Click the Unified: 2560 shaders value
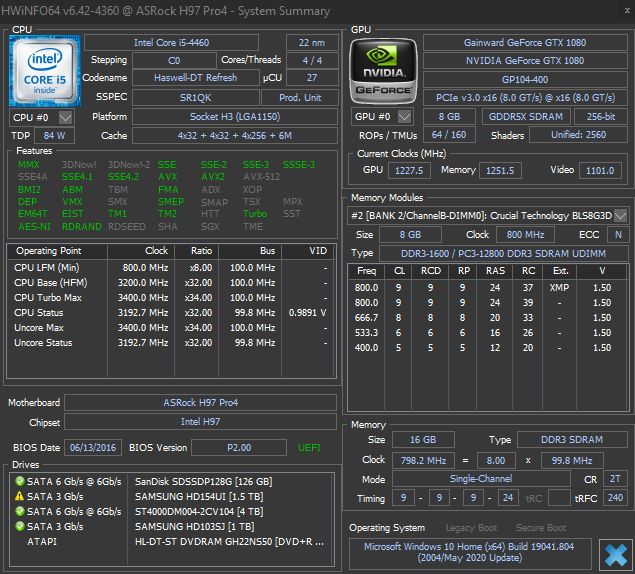 click(x=578, y=135)
